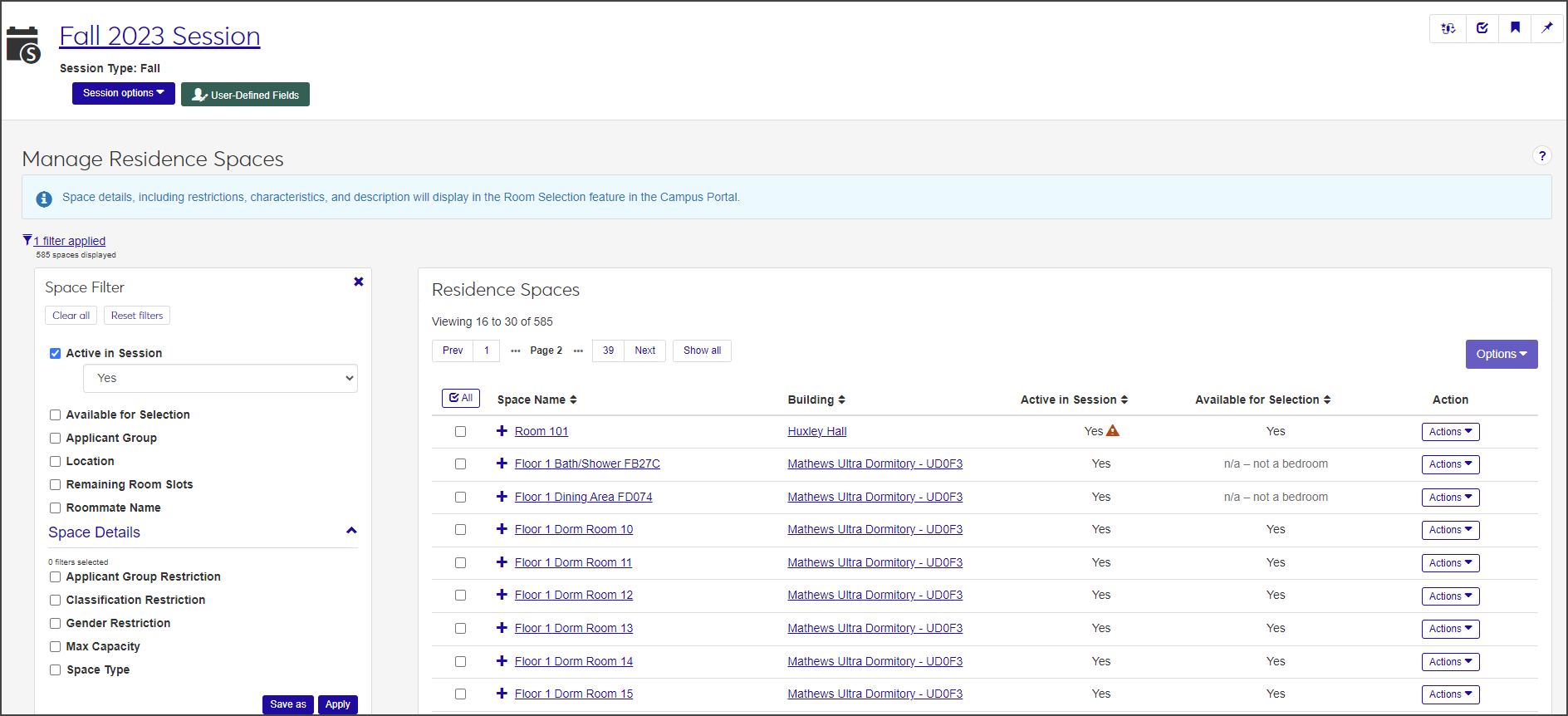Select the Floor 1 Dorm Room 12 row checkbox
This screenshot has height=716, width=1568.
(x=460, y=596)
